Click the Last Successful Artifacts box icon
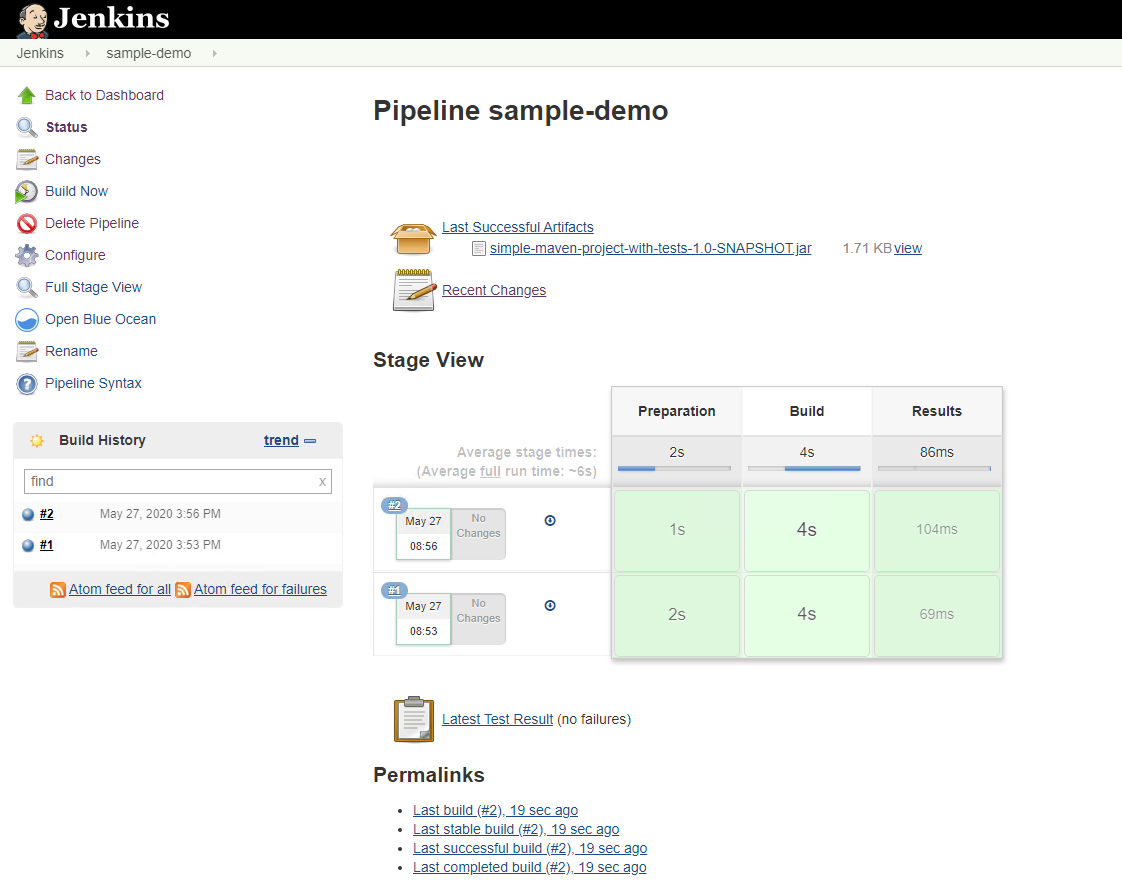This screenshot has height=888, width=1122. tap(413, 238)
